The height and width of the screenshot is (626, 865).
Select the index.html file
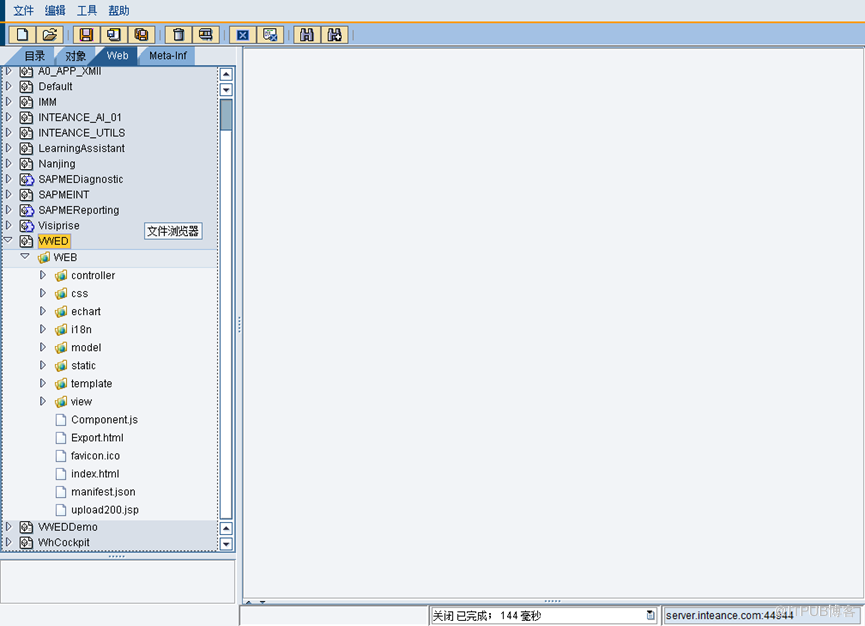[x=94, y=474]
